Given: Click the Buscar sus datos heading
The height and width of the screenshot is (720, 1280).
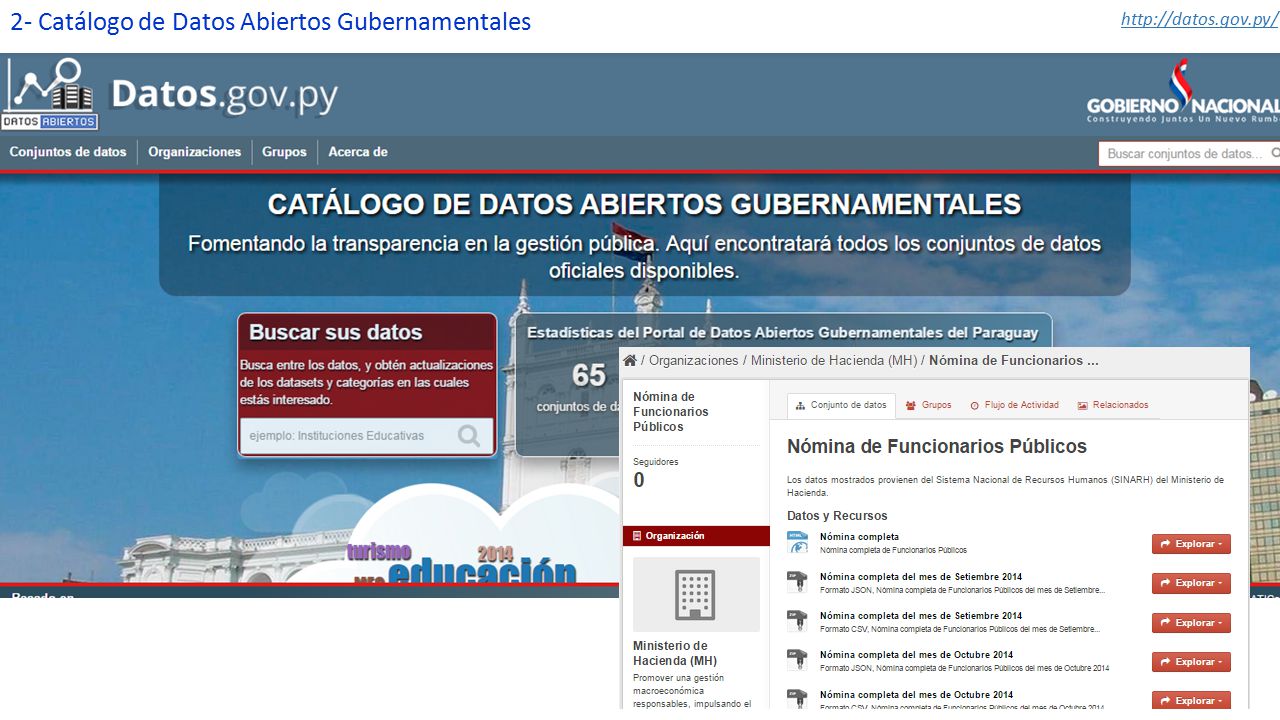Looking at the screenshot, I should (x=335, y=332).
